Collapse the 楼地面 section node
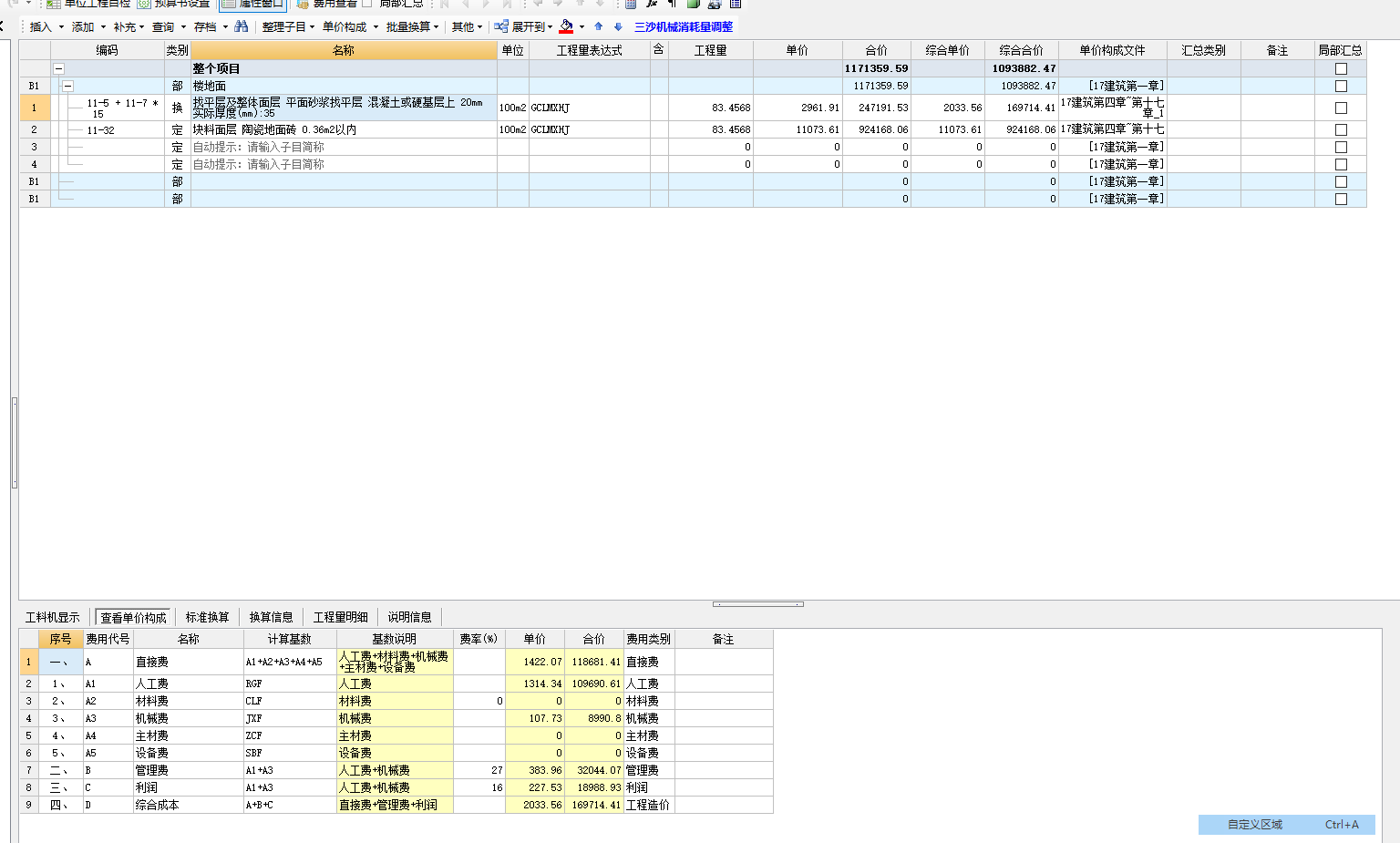The image size is (1400, 843). click(x=67, y=86)
